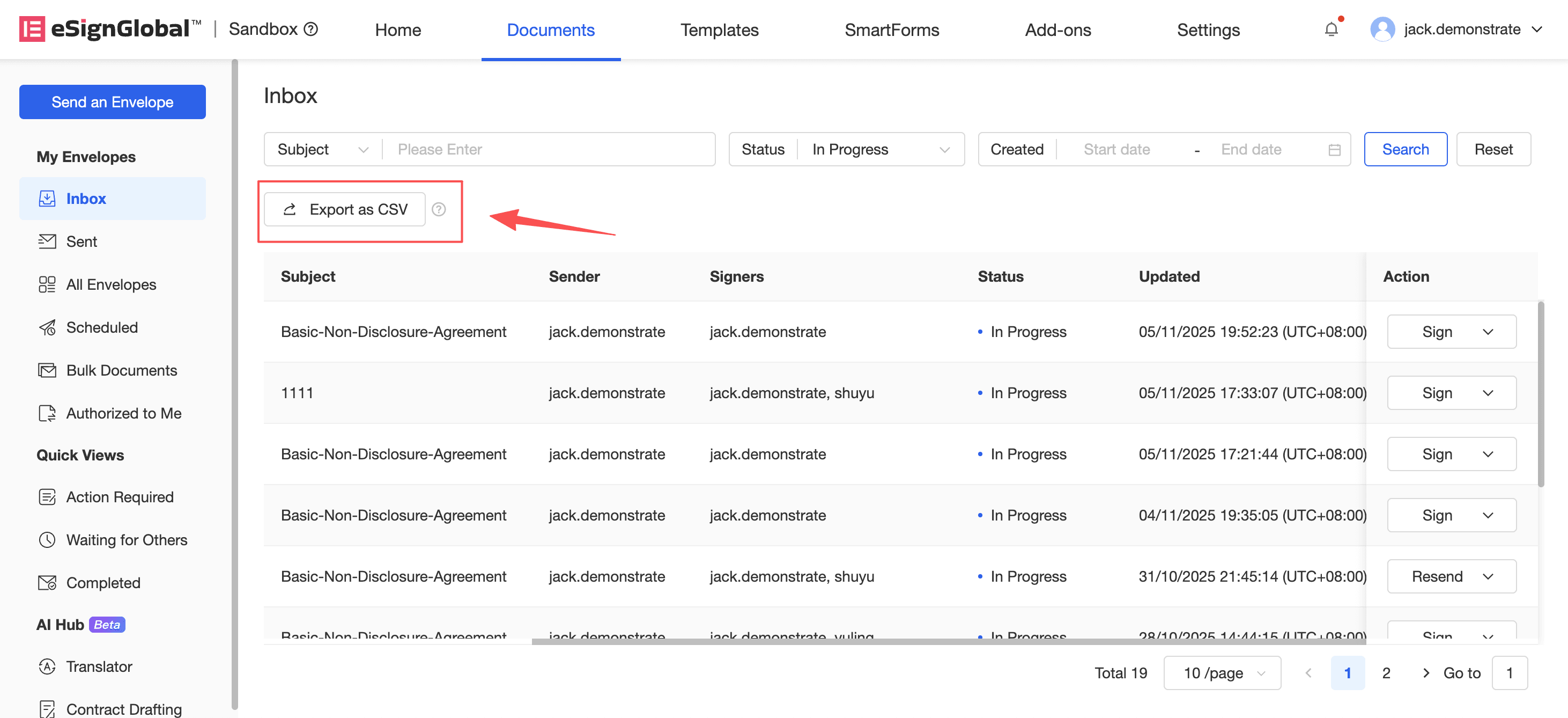Open the jack.demonstrate account menu
This screenshot has width=1568, height=718.
pos(1461,29)
